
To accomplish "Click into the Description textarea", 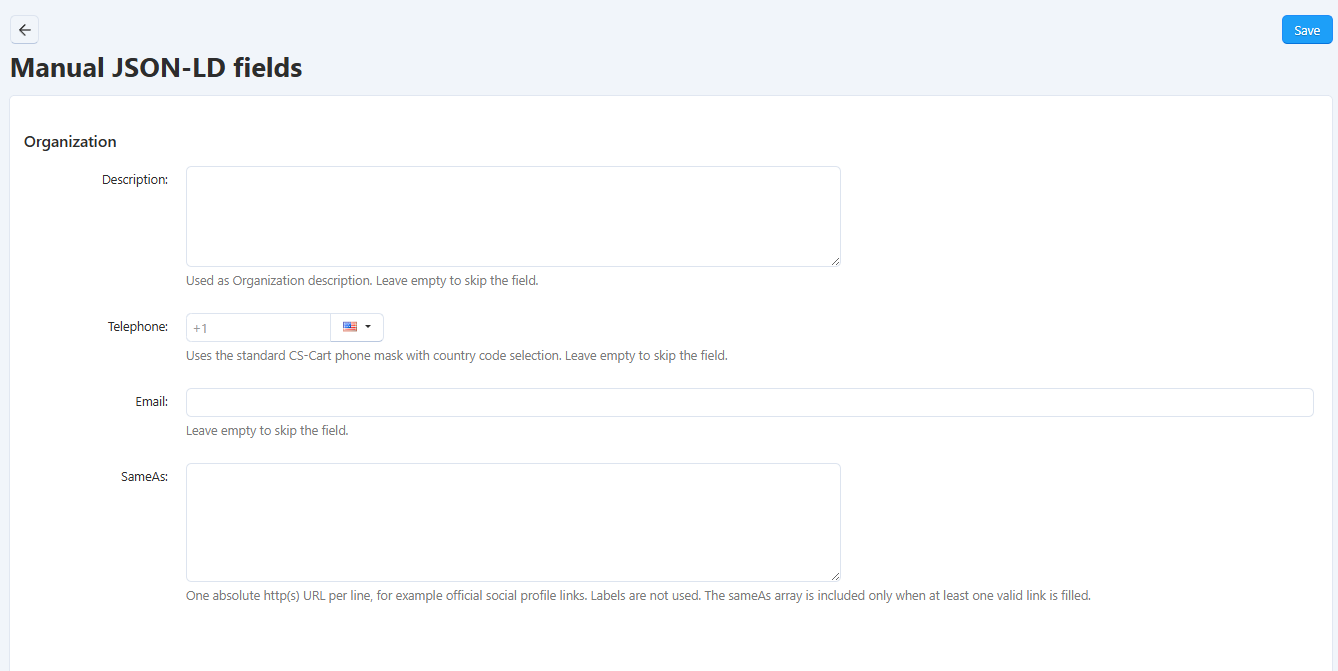I will pyautogui.click(x=513, y=216).
